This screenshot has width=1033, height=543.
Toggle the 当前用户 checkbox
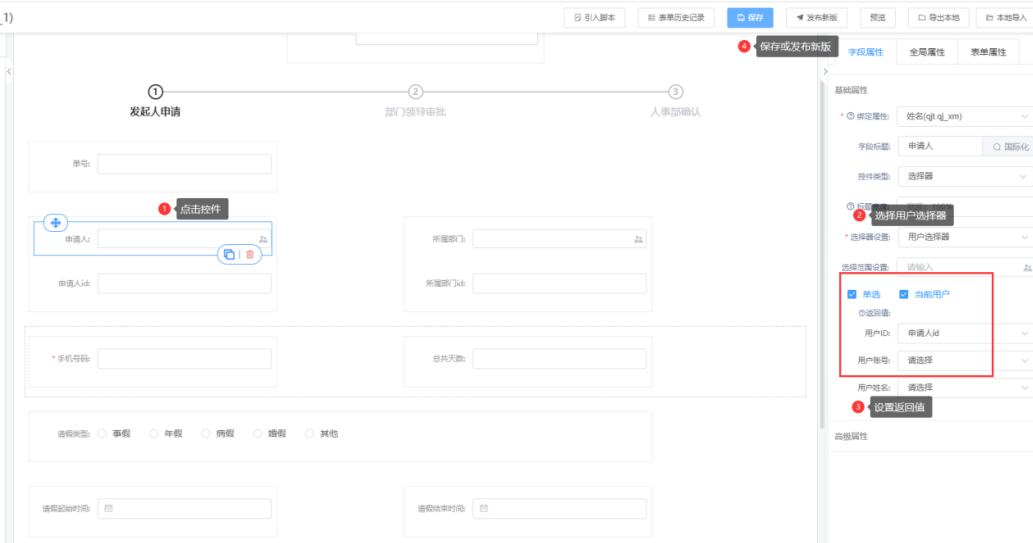point(904,295)
